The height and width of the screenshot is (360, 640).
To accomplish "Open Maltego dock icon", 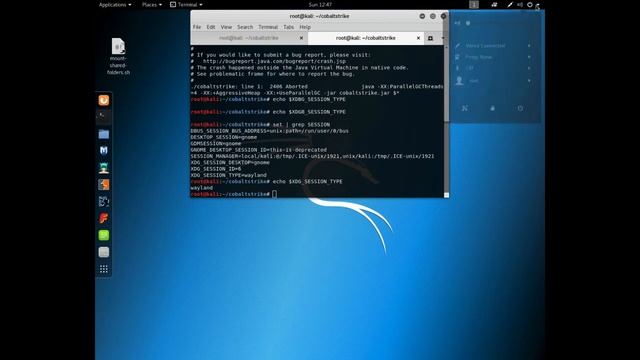I will point(104,201).
